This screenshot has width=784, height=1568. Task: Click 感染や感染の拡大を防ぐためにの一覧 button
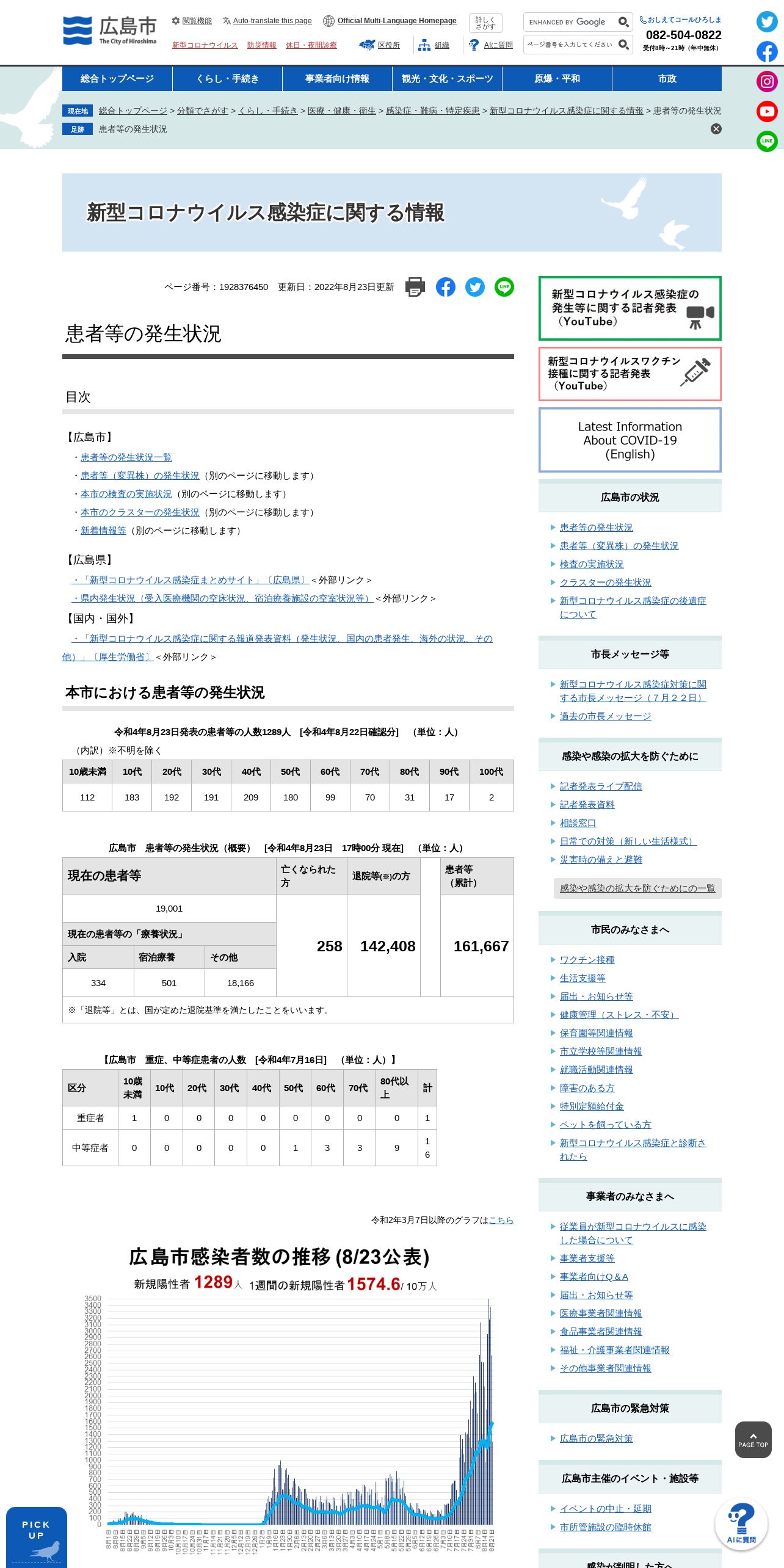tap(637, 888)
